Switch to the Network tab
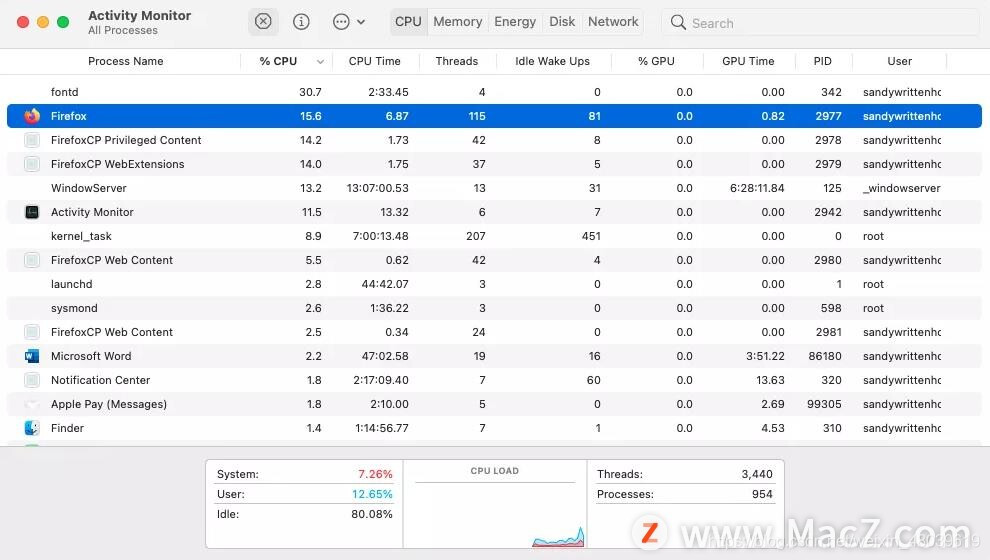This screenshot has height=560, width=990. point(613,21)
